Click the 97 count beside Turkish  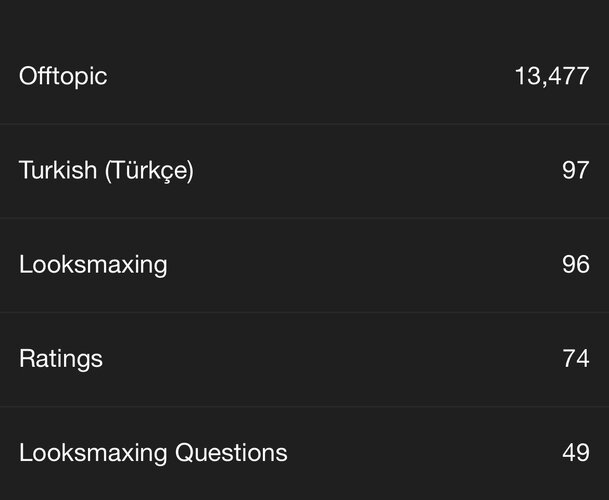575,171
